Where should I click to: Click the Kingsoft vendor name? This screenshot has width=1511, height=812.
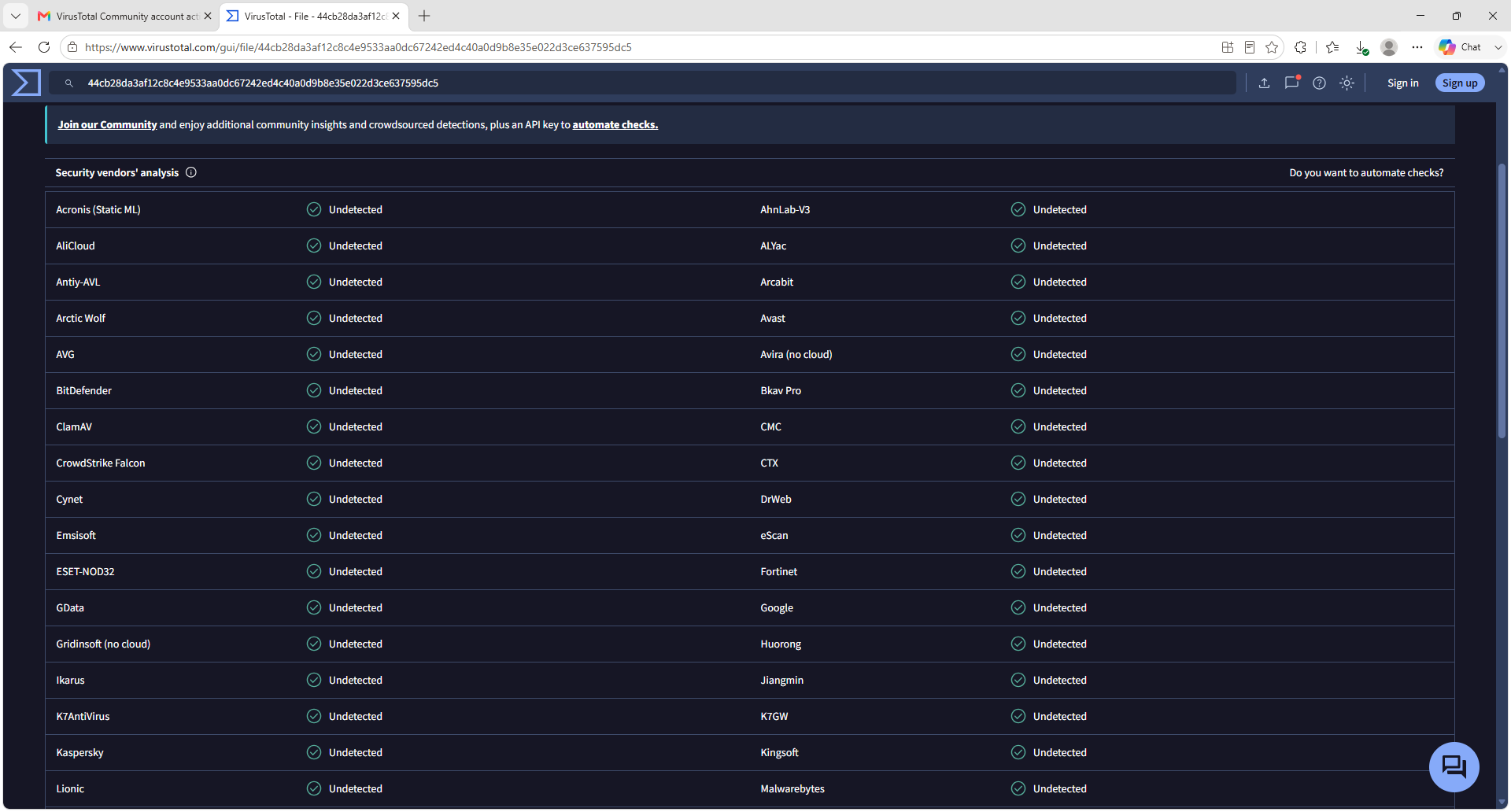tap(779, 752)
